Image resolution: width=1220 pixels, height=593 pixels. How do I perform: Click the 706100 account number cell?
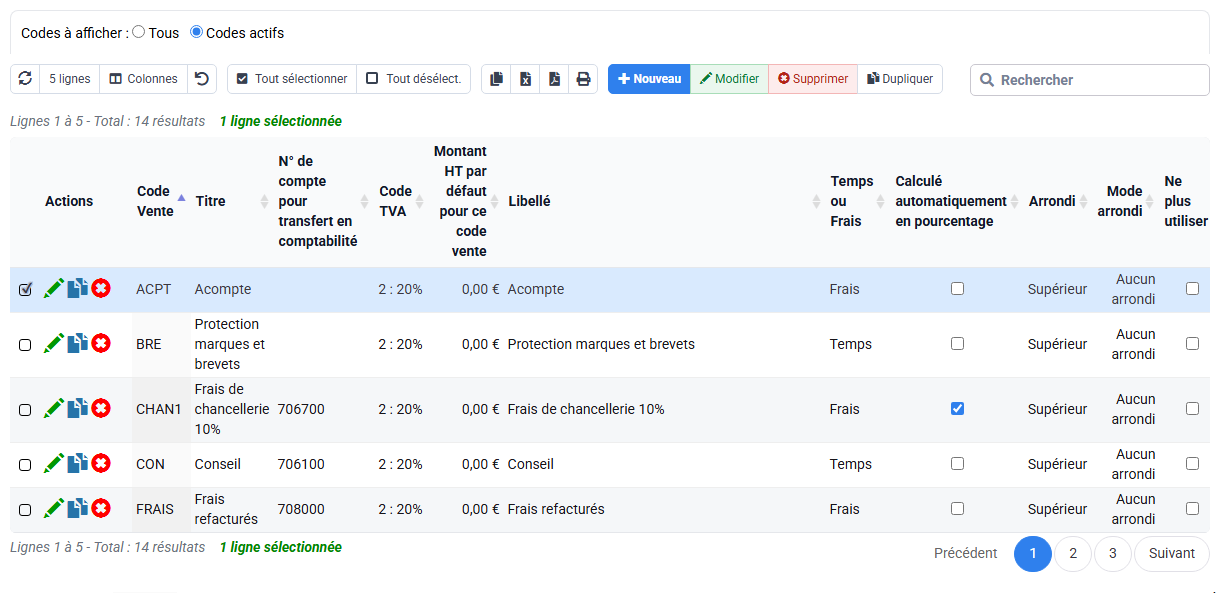(x=301, y=464)
